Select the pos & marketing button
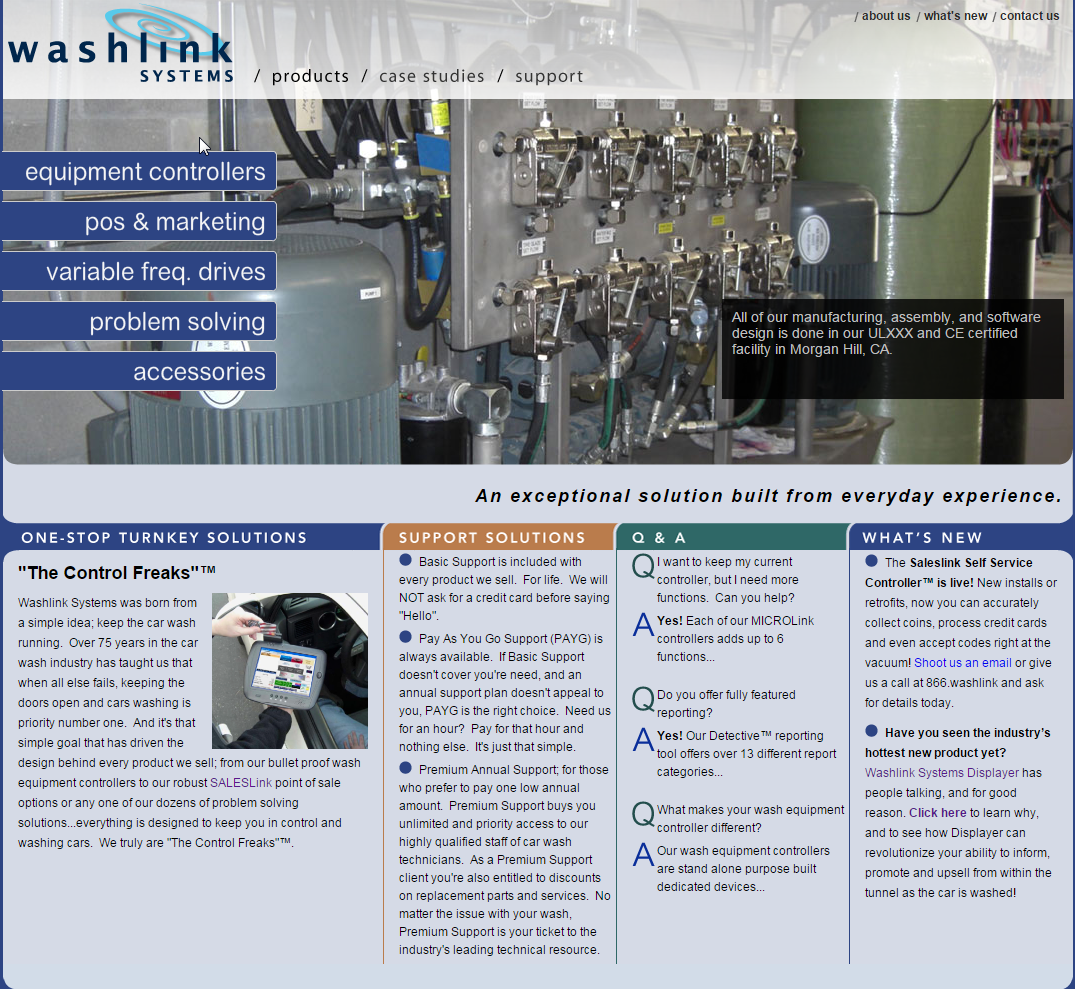The image size is (1075, 989). coord(139,221)
